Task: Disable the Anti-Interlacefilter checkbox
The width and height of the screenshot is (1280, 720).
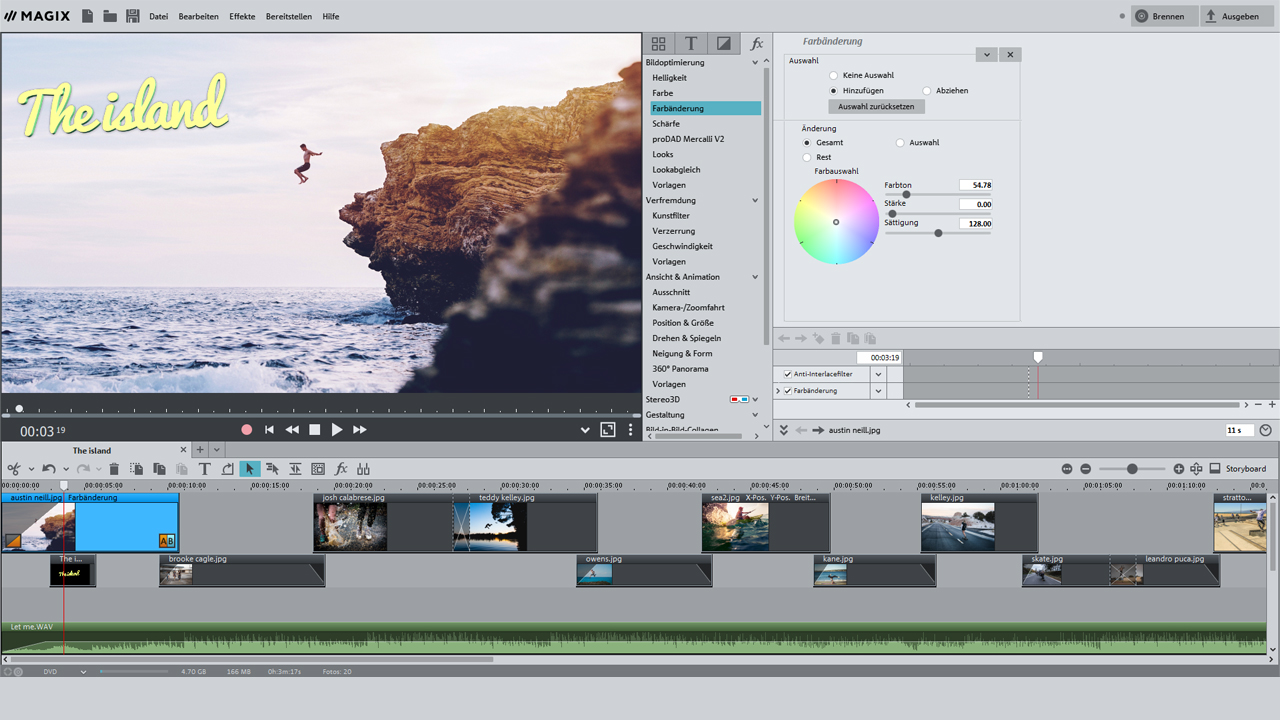Action: 790,372
